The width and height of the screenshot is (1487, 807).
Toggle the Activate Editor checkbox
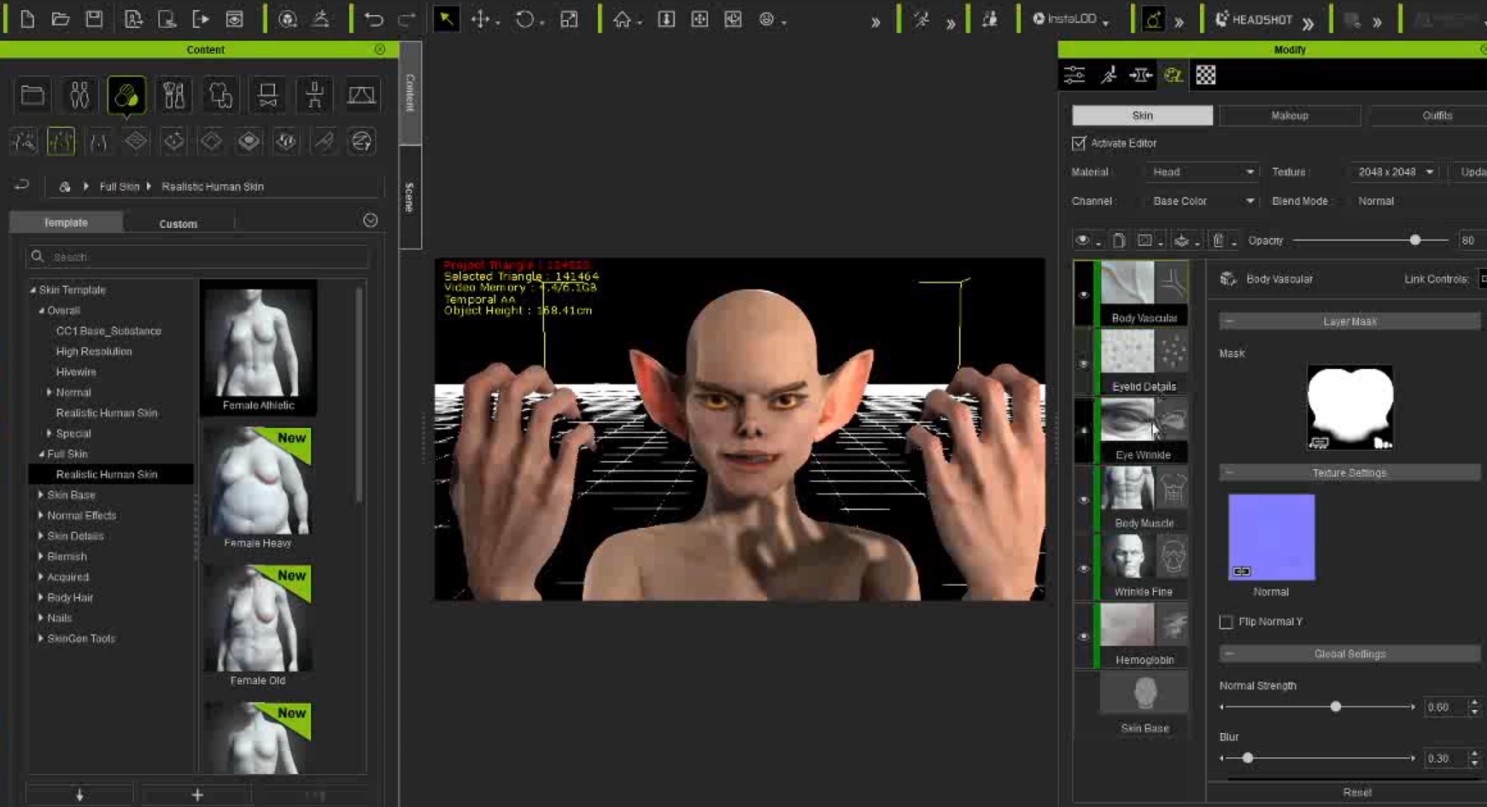point(1079,143)
